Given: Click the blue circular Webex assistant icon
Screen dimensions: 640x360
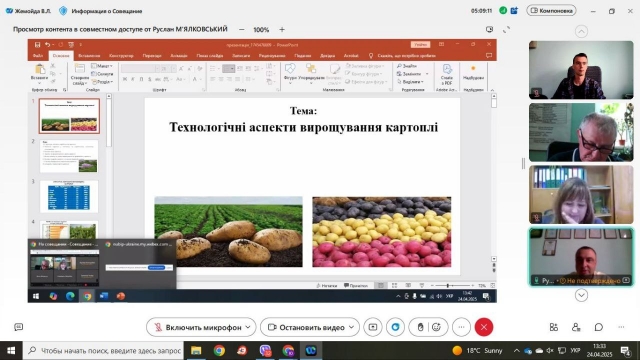Looking at the screenshot, I should coord(395,327).
